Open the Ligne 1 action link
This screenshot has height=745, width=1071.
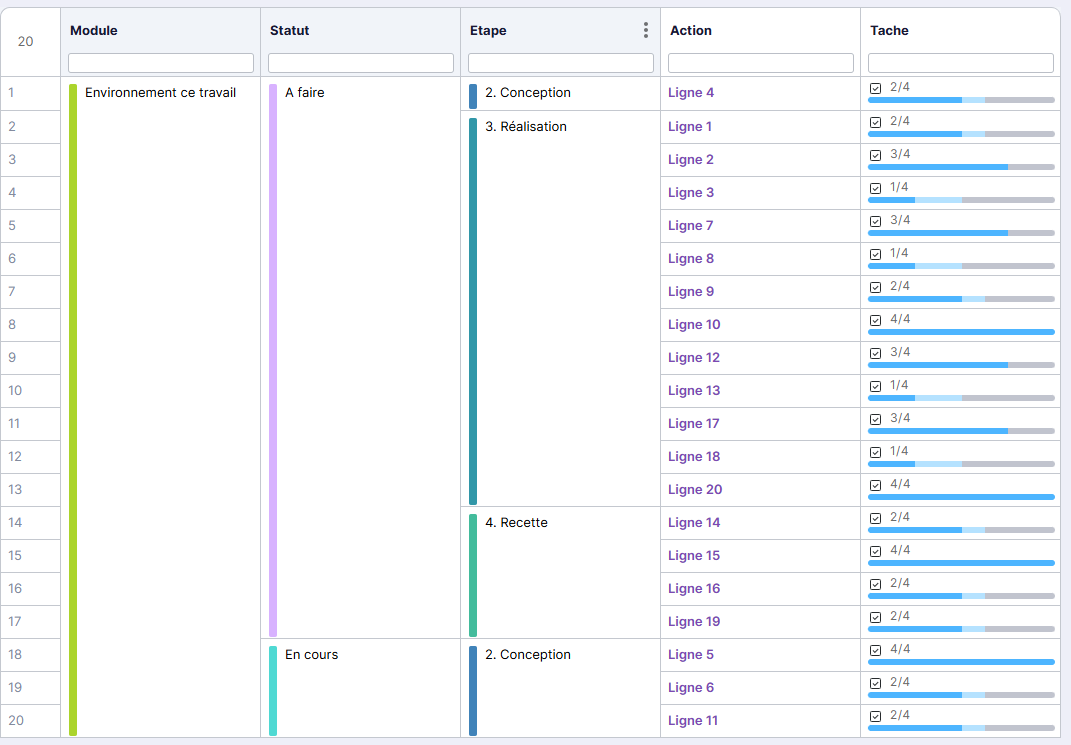coord(690,127)
